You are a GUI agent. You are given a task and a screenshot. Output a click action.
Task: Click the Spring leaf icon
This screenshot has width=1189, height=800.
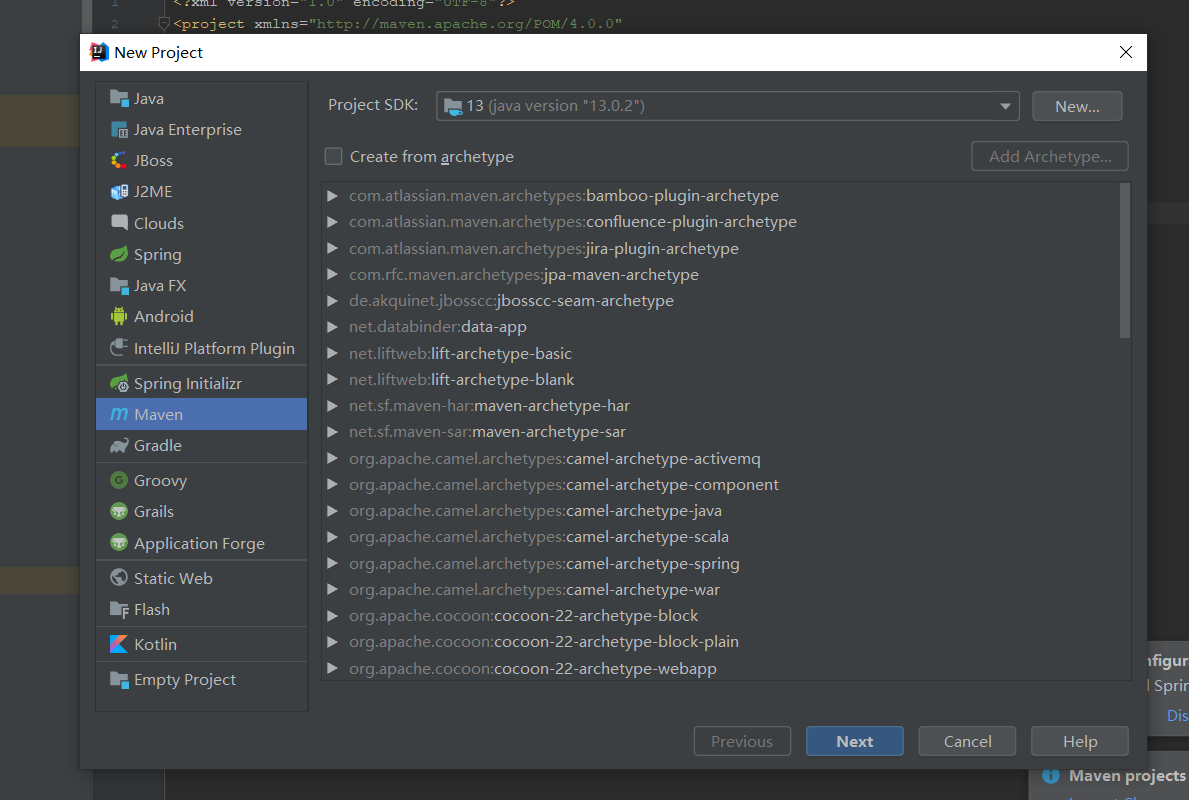[x=119, y=254]
